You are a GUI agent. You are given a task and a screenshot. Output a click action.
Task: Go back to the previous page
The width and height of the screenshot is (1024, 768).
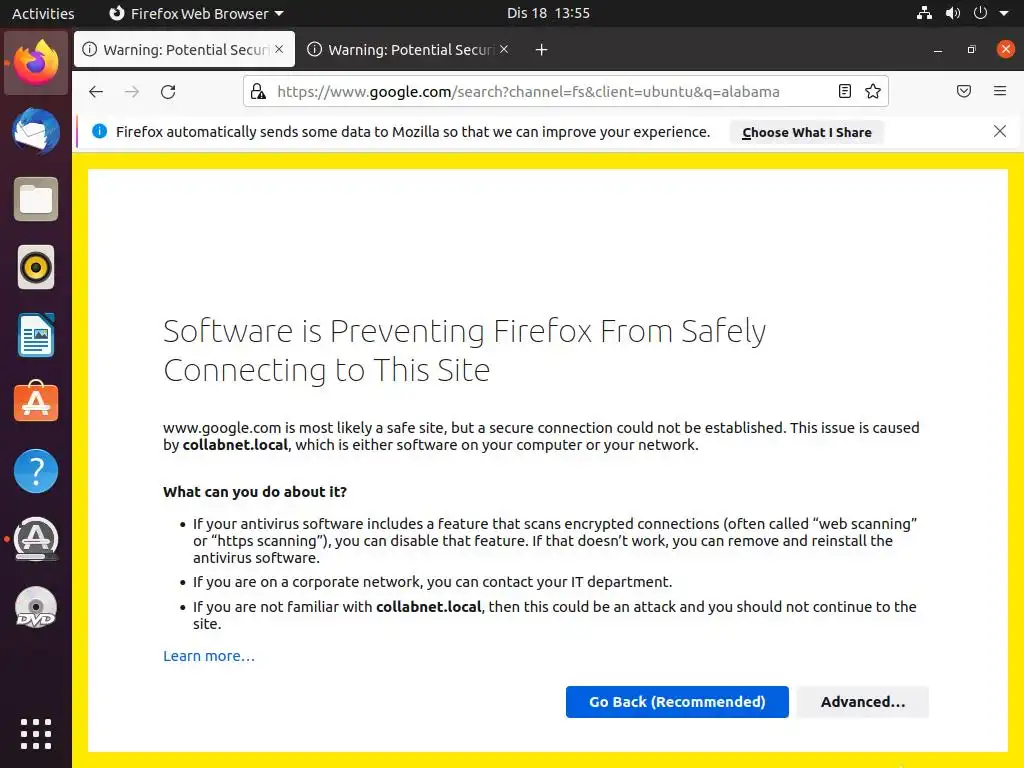96,92
